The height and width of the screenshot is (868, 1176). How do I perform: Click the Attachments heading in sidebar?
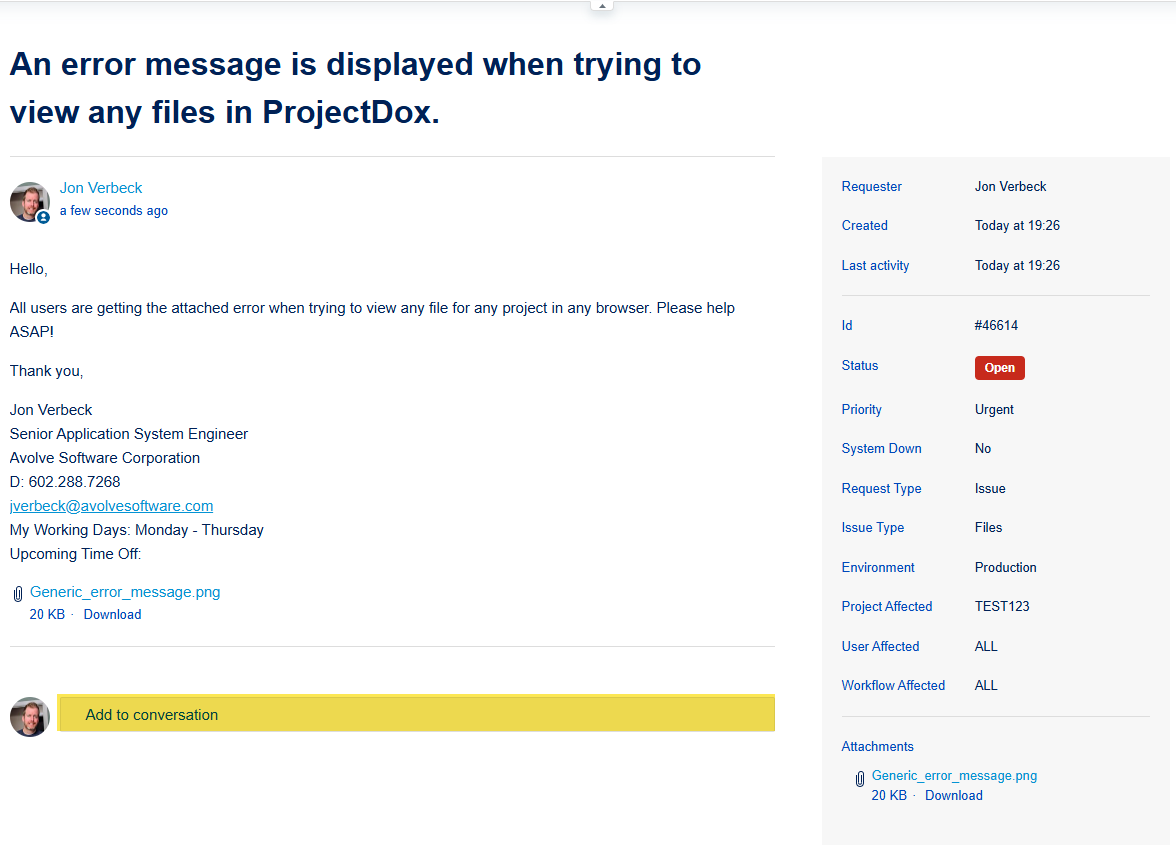tap(878, 746)
